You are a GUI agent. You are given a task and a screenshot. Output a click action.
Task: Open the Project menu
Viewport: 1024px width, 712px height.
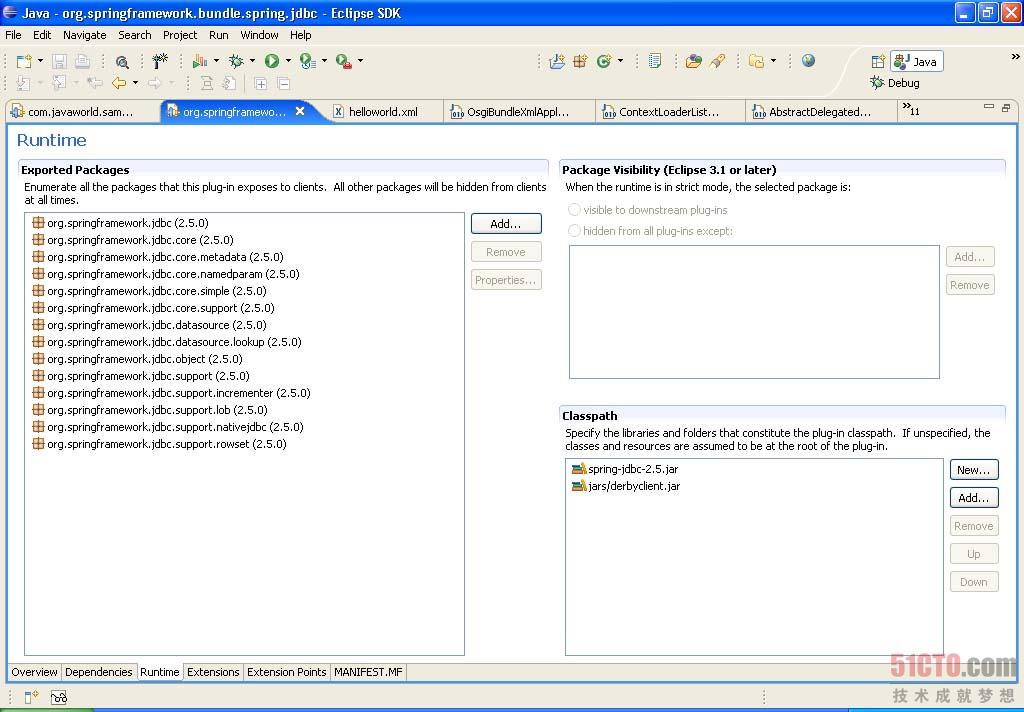pyautogui.click(x=180, y=35)
